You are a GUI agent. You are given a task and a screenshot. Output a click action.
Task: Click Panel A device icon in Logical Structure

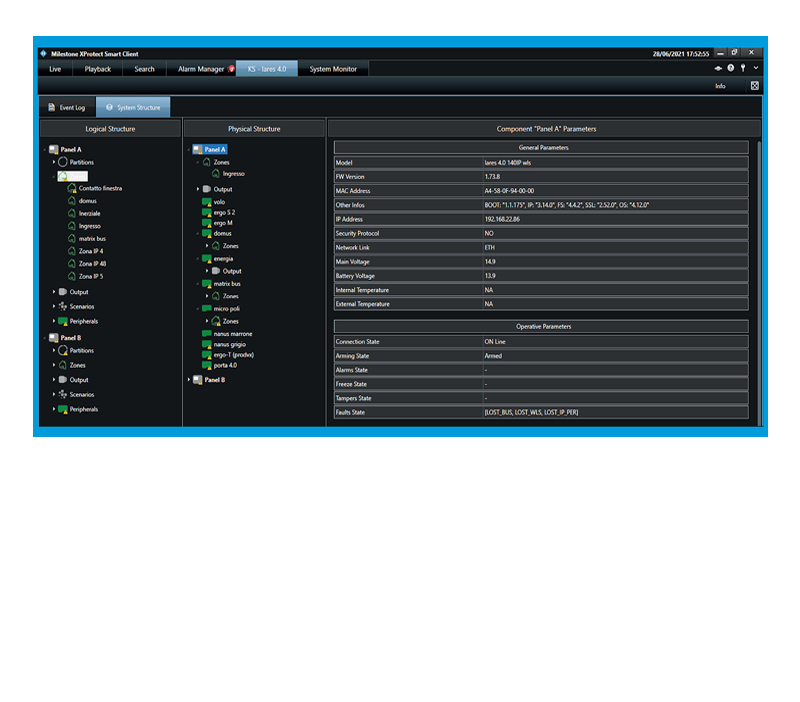coord(54,149)
